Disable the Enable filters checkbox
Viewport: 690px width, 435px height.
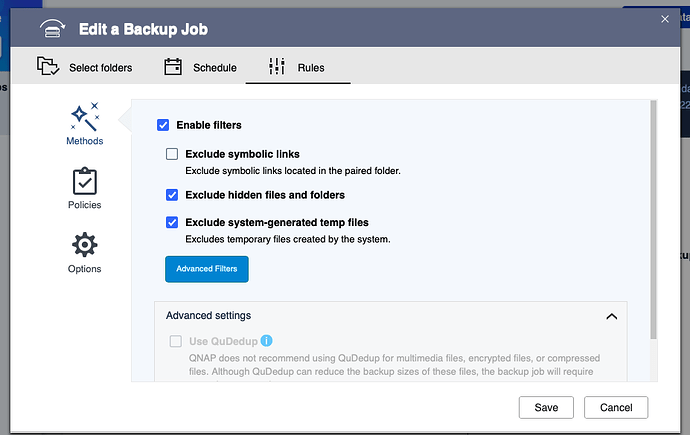click(x=163, y=125)
